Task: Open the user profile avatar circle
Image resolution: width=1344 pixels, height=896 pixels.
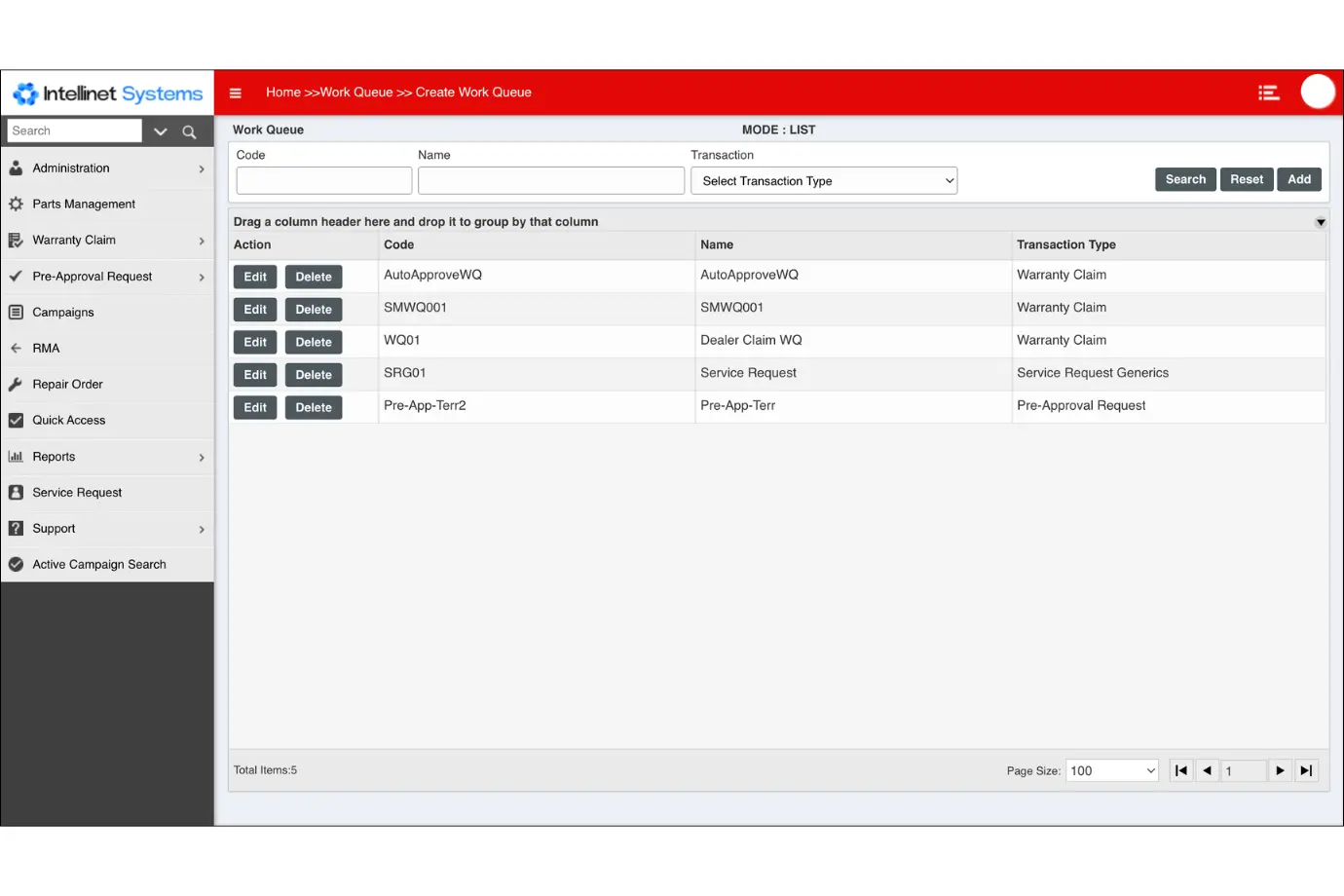Action: pyautogui.click(x=1318, y=92)
